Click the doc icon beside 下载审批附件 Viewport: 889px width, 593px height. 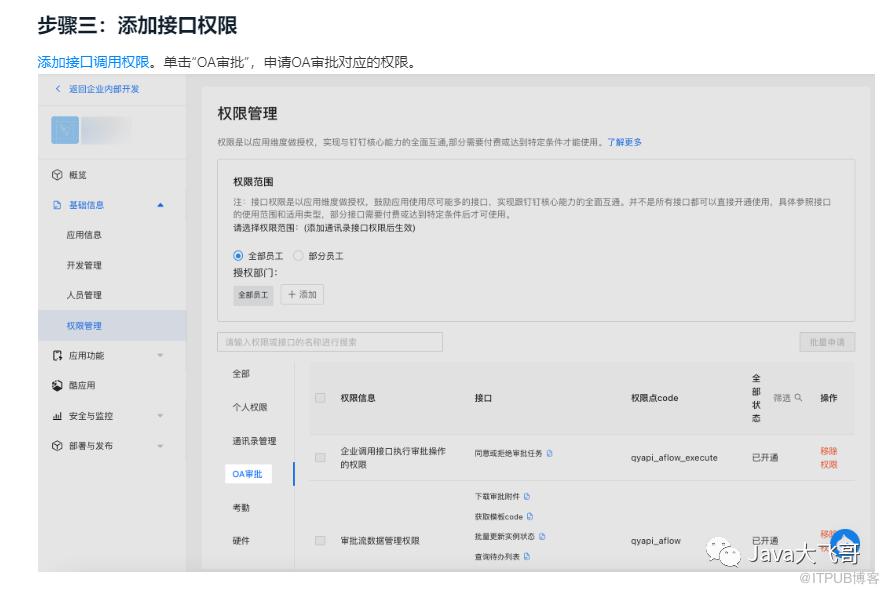pyautogui.click(x=528, y=496)
